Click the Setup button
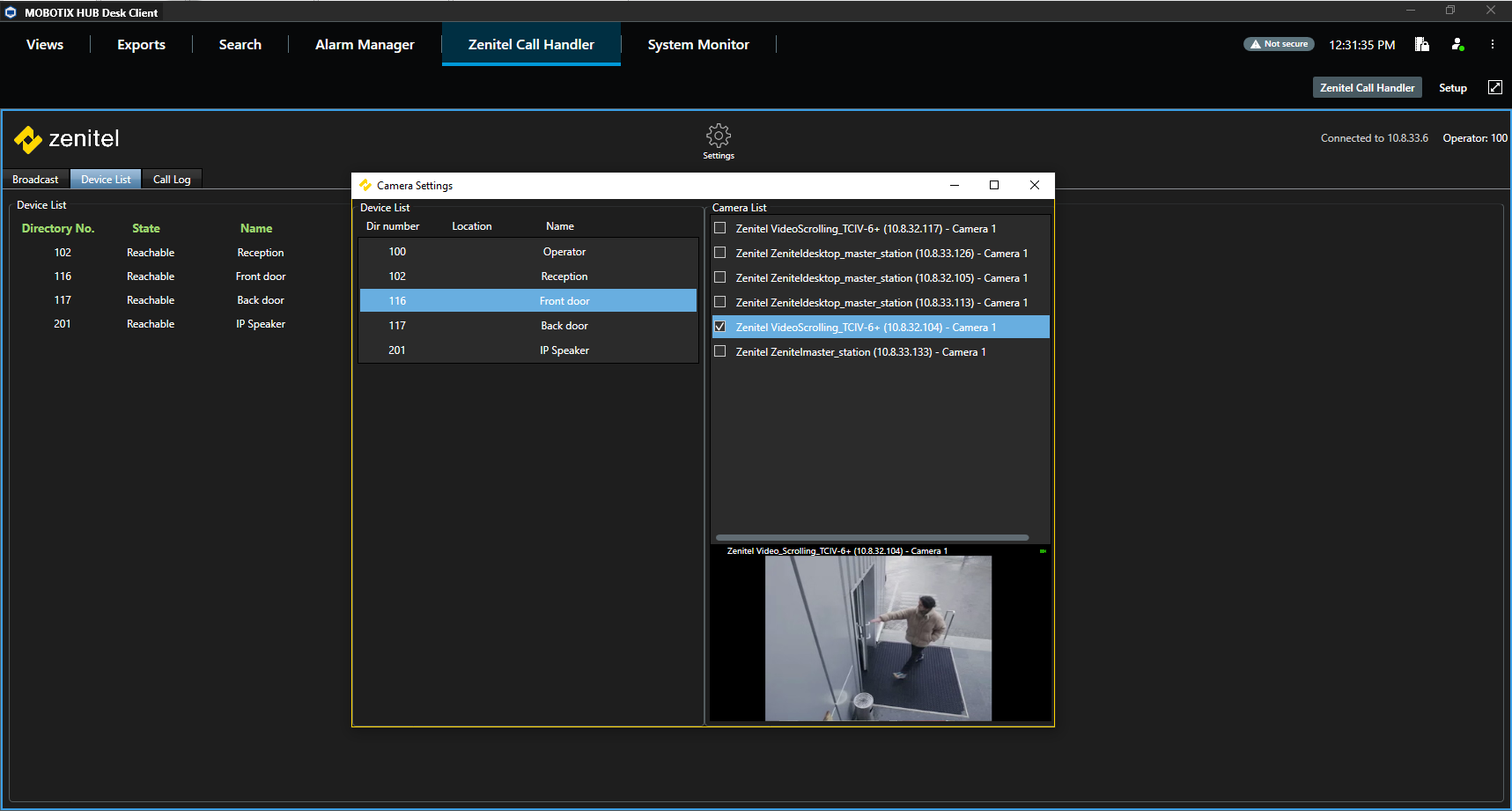 (1452, 88)
